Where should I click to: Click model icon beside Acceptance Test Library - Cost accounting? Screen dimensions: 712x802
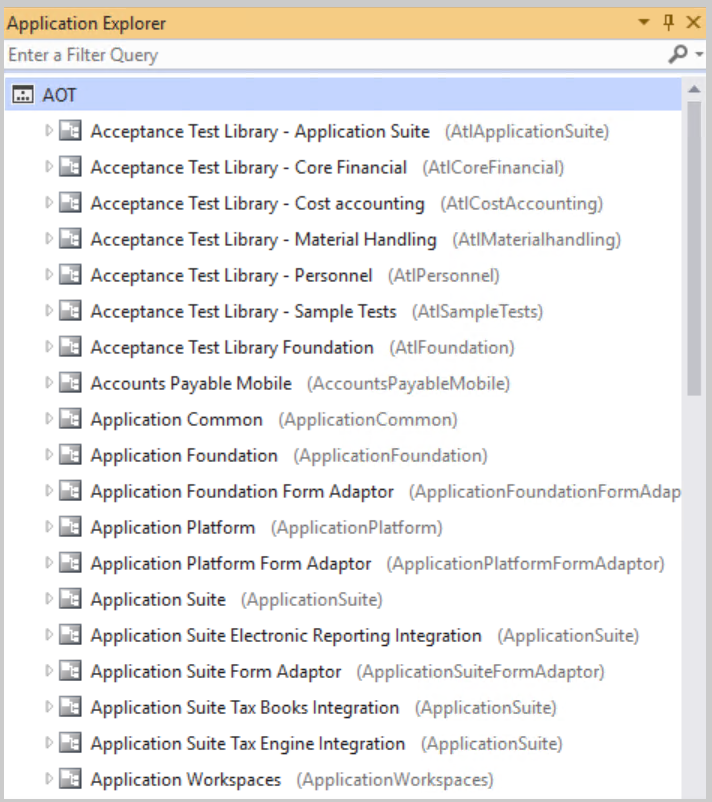tap(70, 203)
